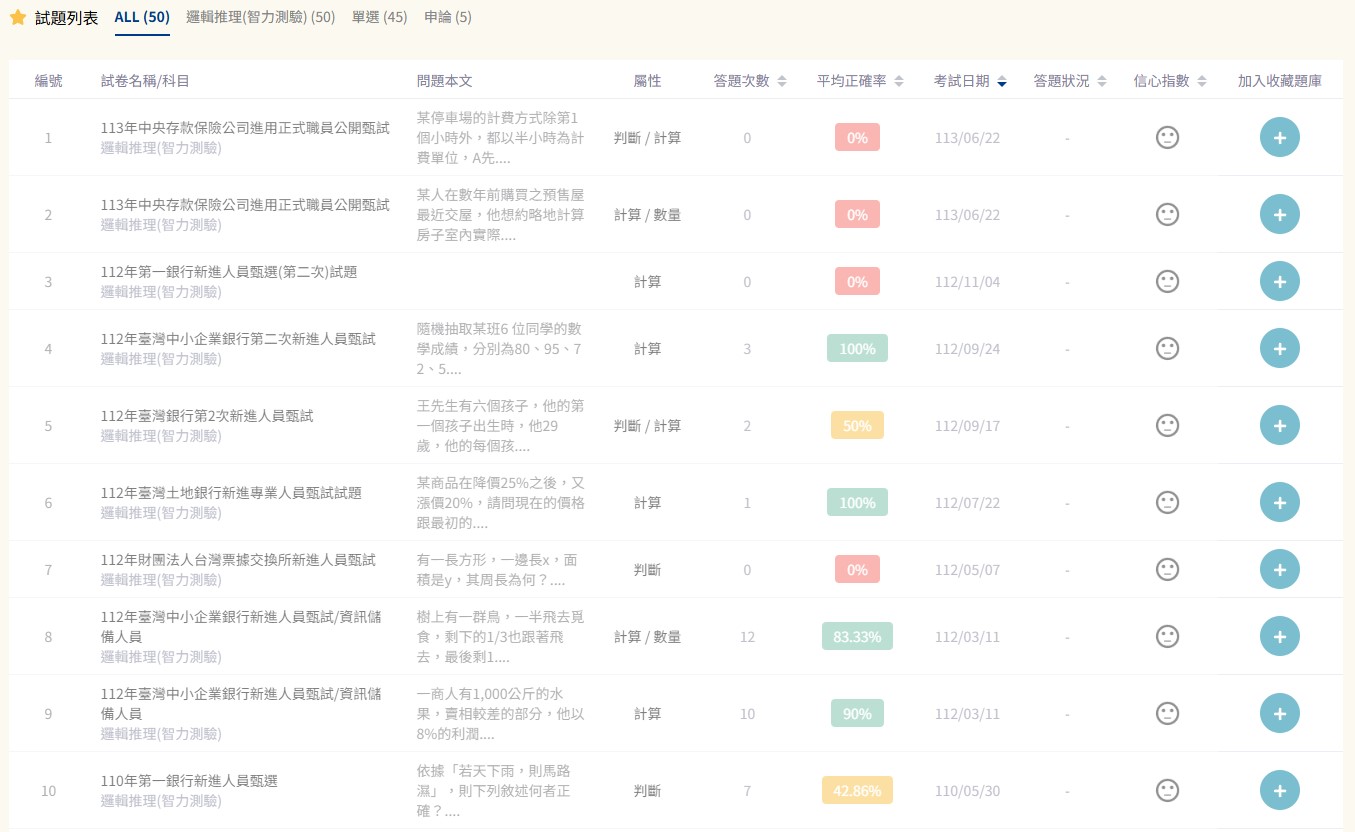Click exam date 110/05/30

pos(967,791)
